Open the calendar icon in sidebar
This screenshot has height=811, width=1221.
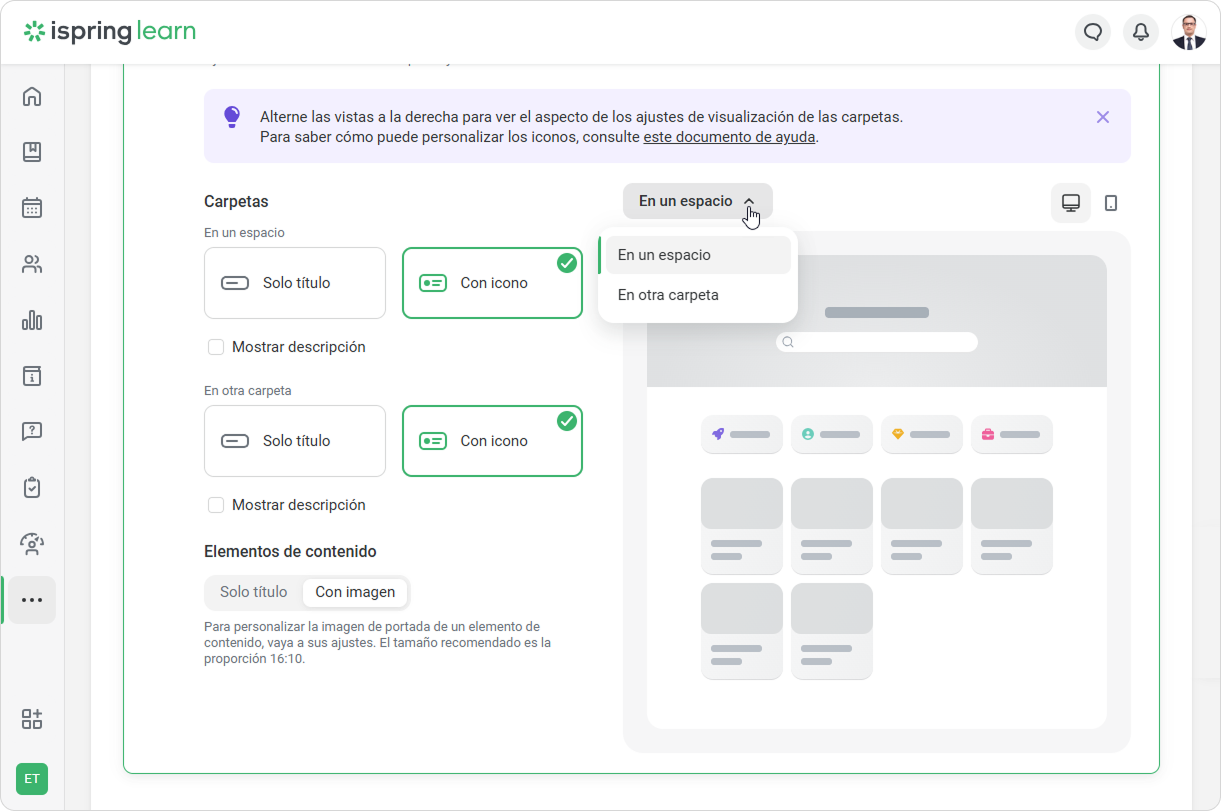[32, 208]
